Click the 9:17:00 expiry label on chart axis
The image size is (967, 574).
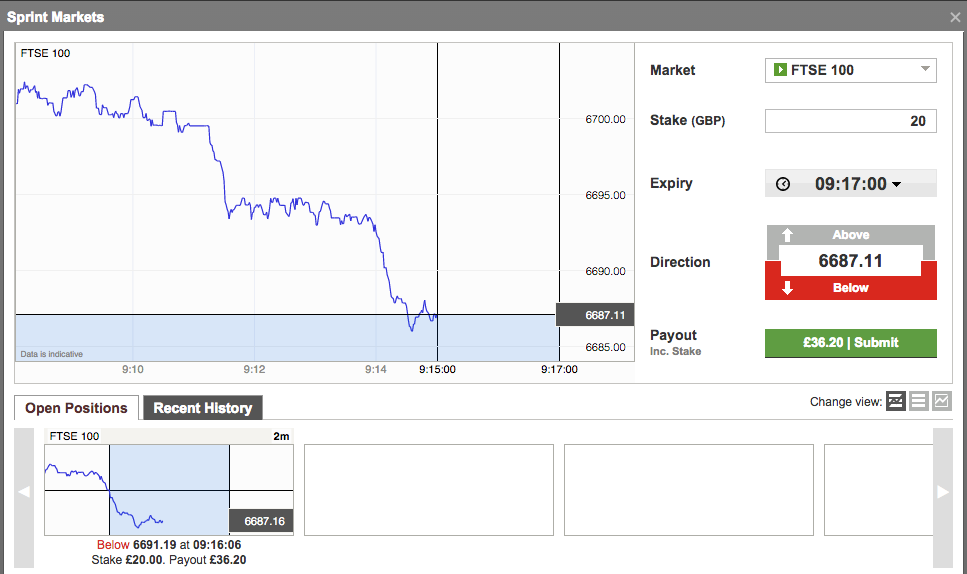click(559, 369)
